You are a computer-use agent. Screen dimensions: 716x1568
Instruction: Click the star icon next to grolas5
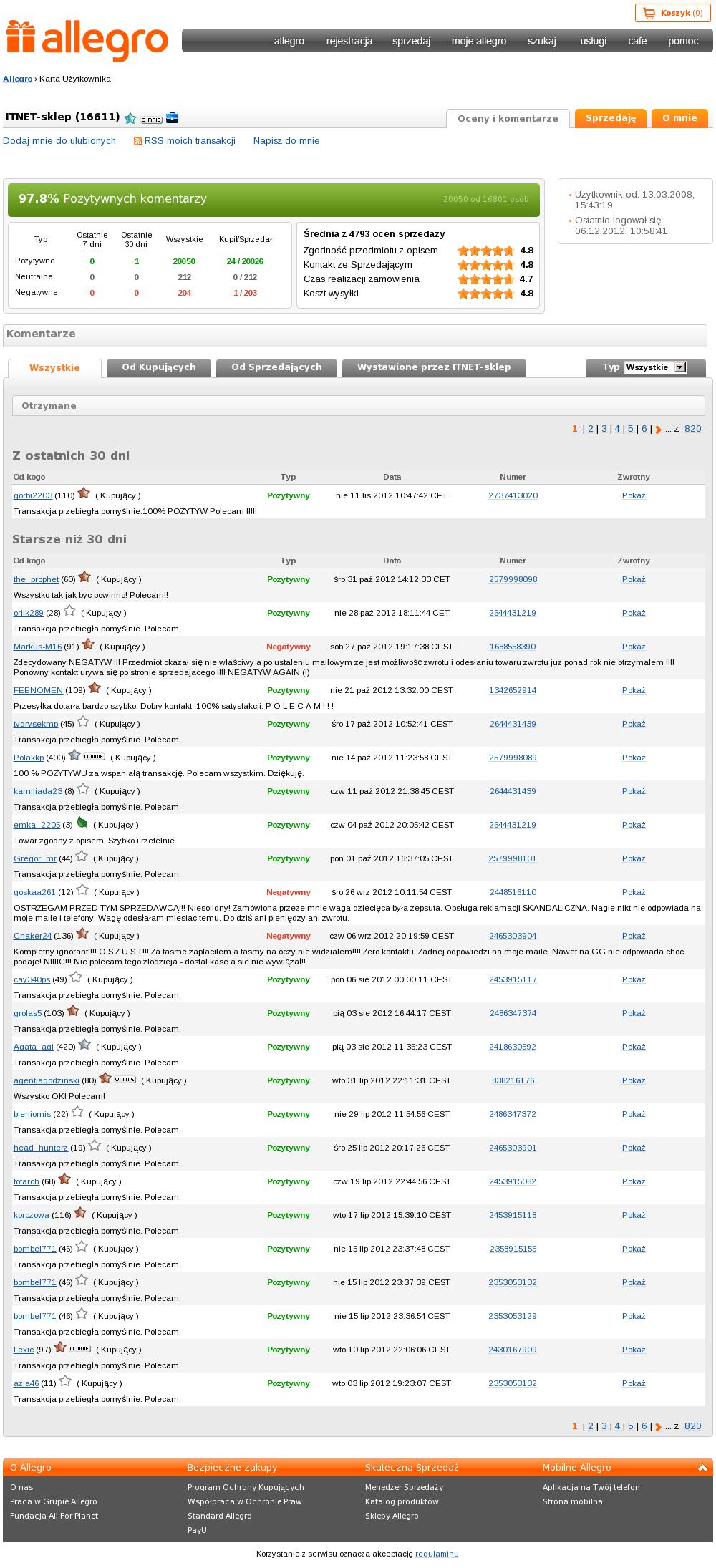(73, 1011)
